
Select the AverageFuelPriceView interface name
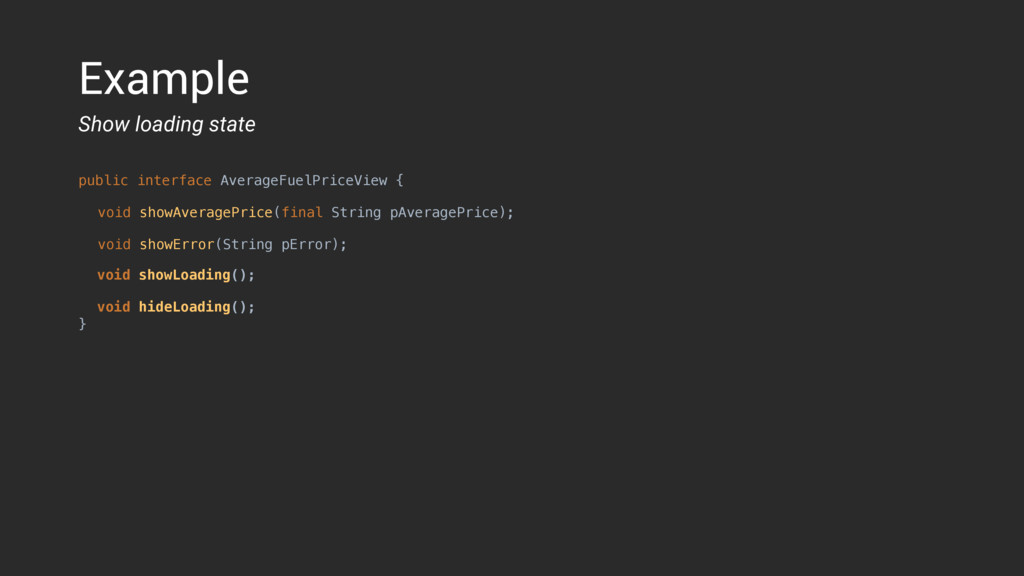(304, 180)
